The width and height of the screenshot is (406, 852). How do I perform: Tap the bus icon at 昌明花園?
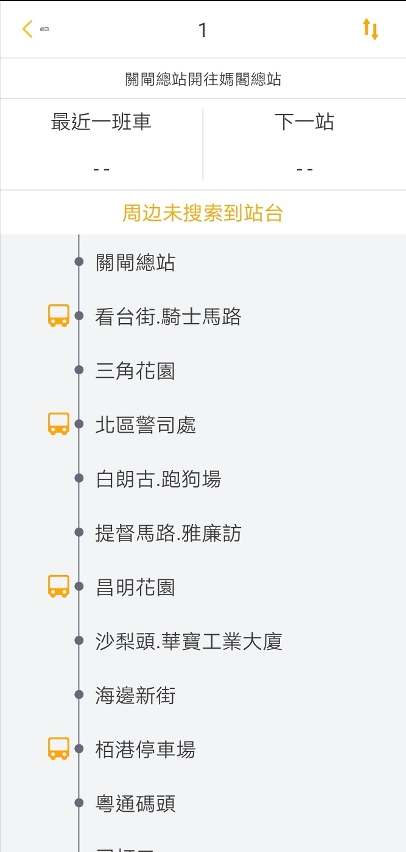pyautogui.click(x=58, y=586)
